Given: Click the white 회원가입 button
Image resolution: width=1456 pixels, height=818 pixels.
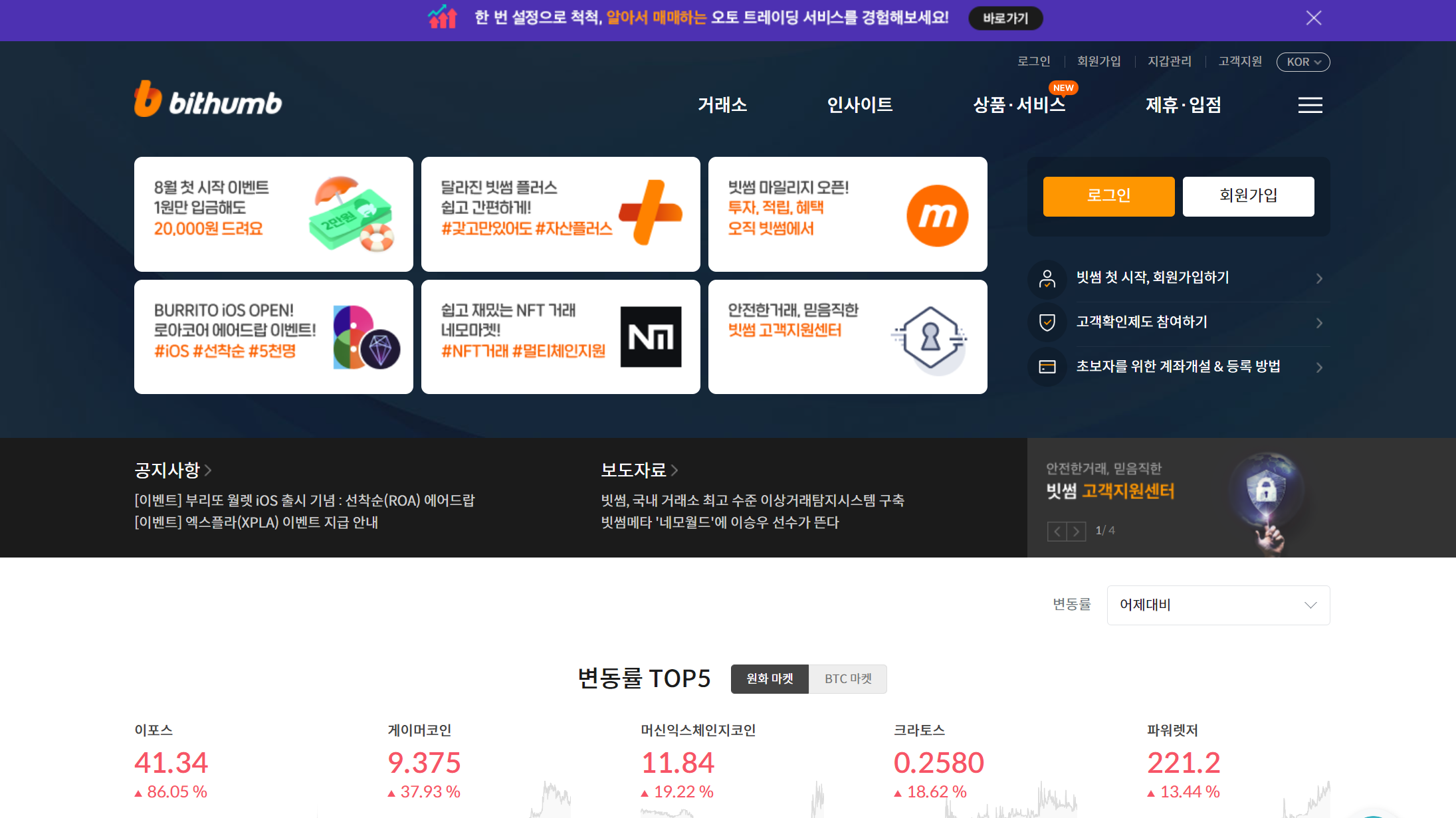Looking at the screenshot, I should 1247,196.
